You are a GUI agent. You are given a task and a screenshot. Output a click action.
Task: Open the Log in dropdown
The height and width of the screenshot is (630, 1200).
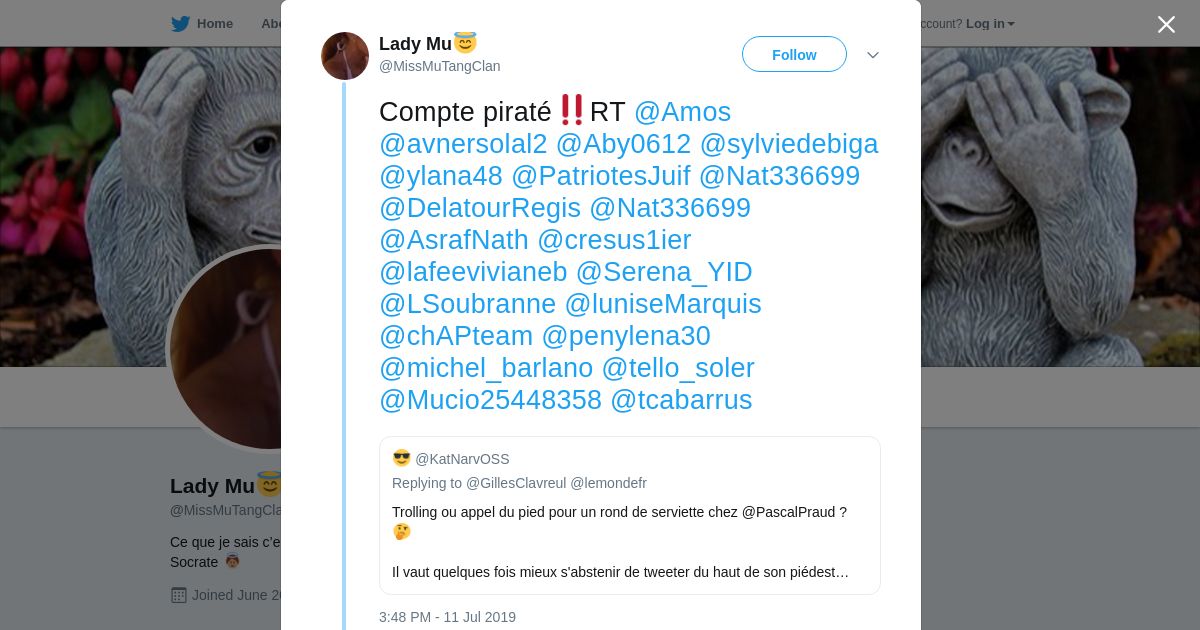990,24
